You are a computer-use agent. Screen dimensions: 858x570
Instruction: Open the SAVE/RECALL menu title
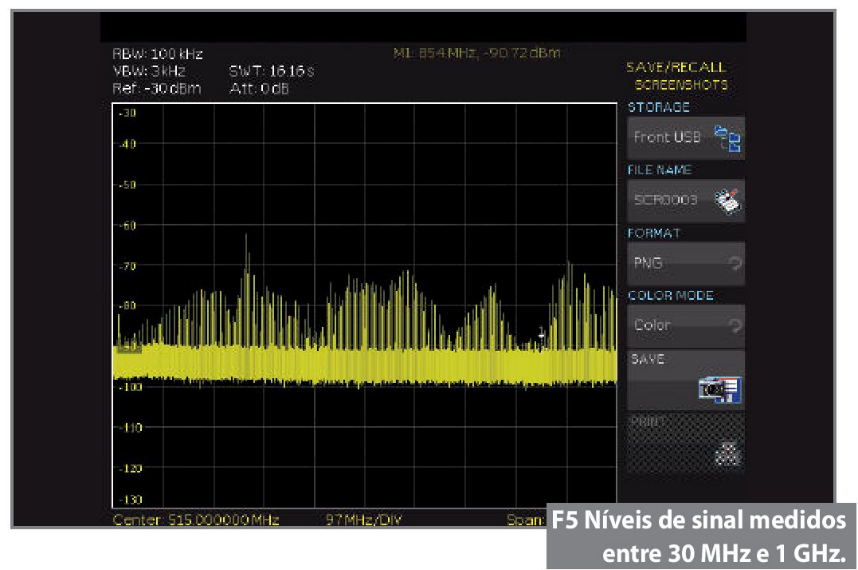tap(675, 67)
